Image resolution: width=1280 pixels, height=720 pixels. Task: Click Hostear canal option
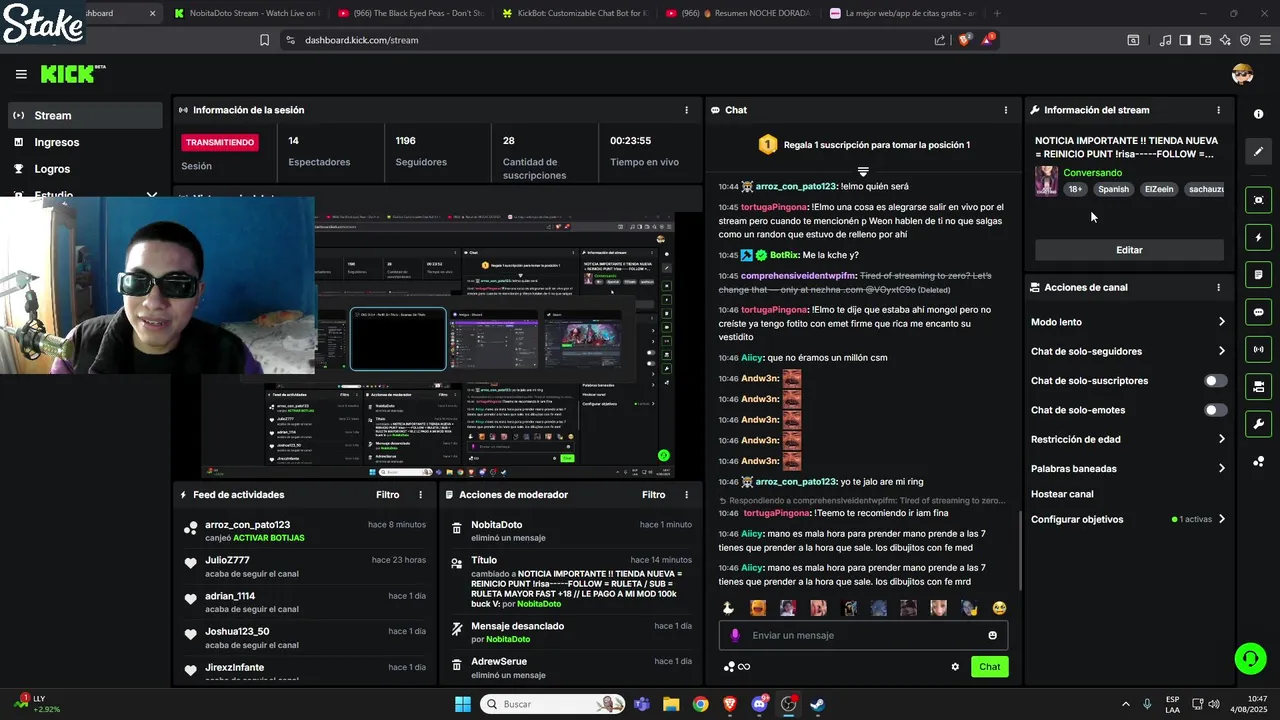[x=1062, y=494]
